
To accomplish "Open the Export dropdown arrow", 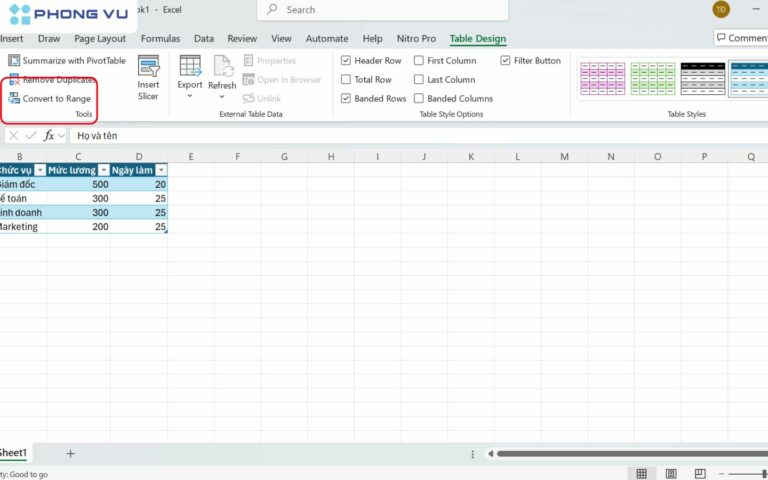I will pos(190,96).
